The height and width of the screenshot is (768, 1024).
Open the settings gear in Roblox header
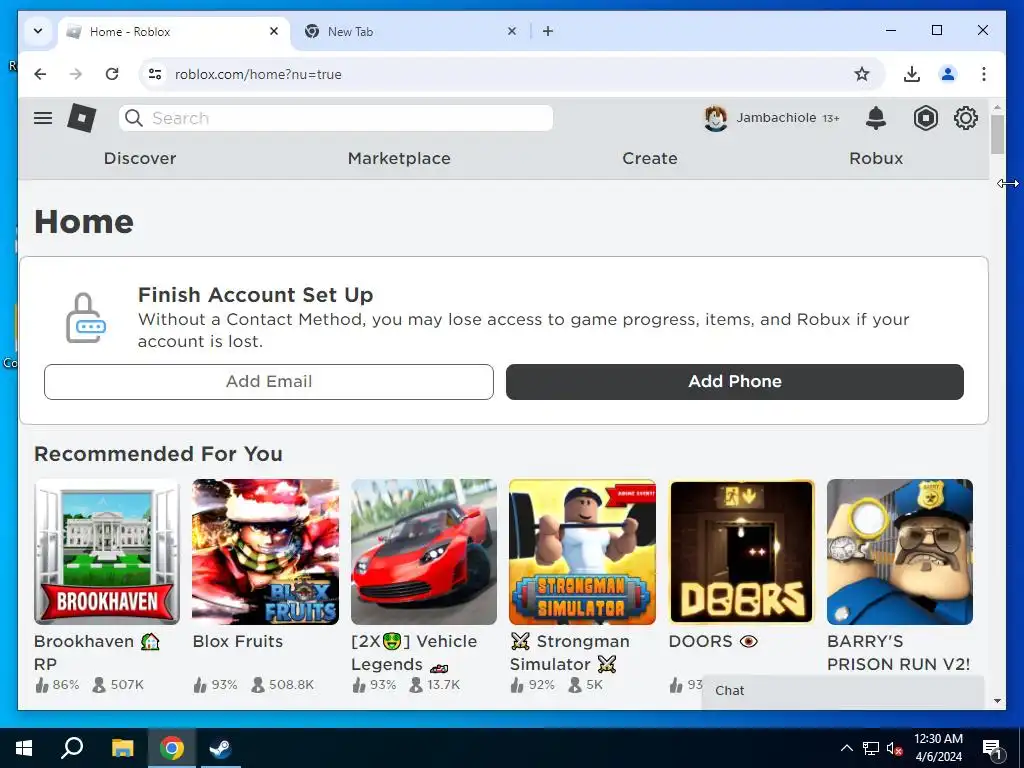click(966, 118)
